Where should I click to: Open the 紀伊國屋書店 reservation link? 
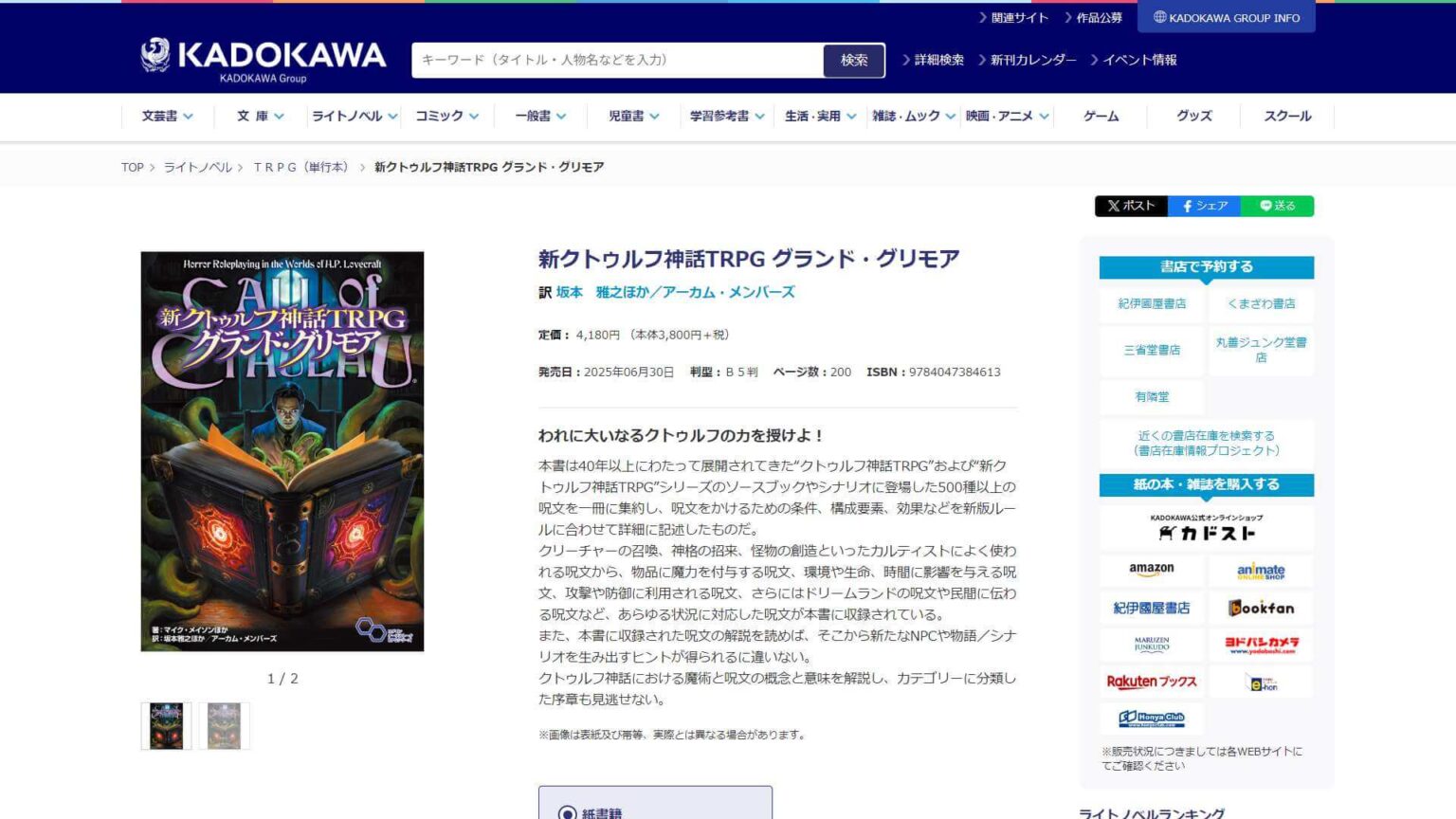click(x=1151, y=303)
